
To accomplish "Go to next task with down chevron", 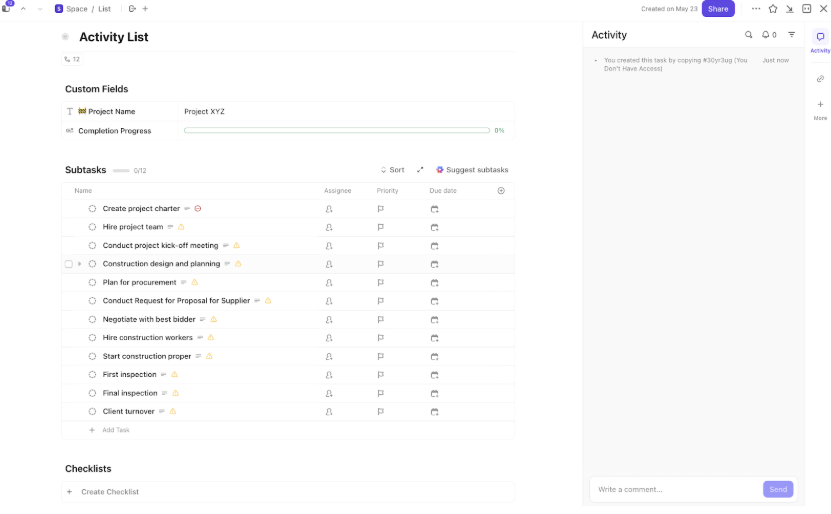I will [40, 8].
